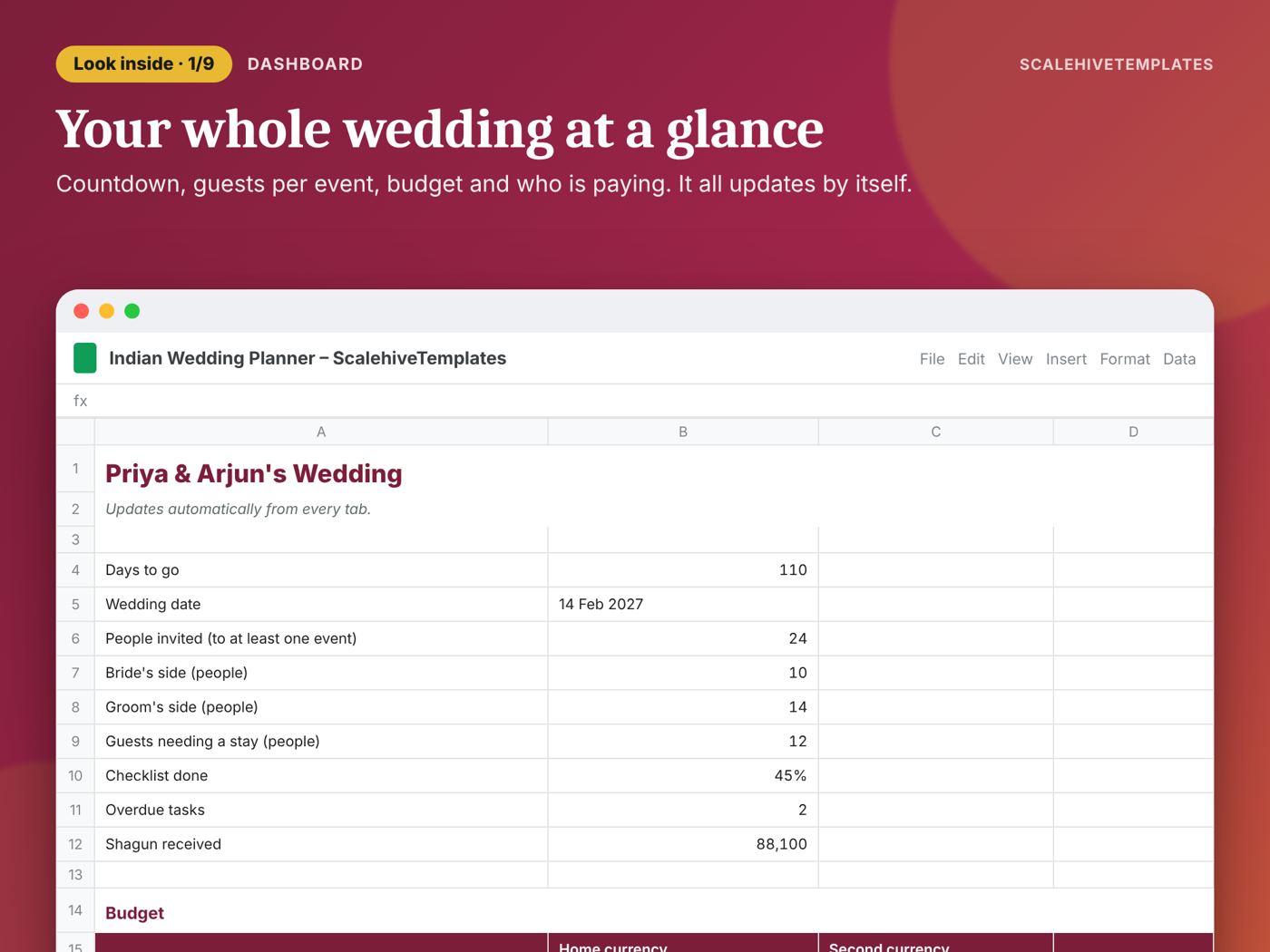Open the Insert menu
1270x952 pixels.
(1066, 359)
